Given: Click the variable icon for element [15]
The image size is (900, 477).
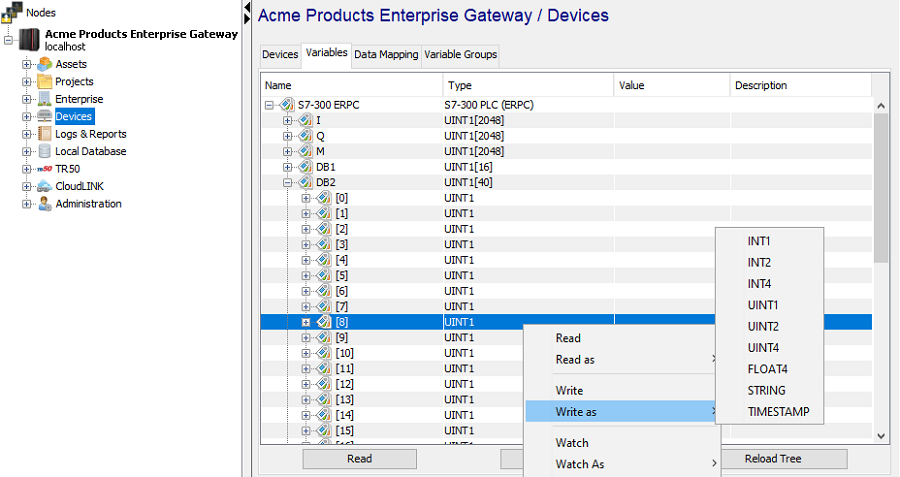Looking at the screenshot, I should (324, 431).
